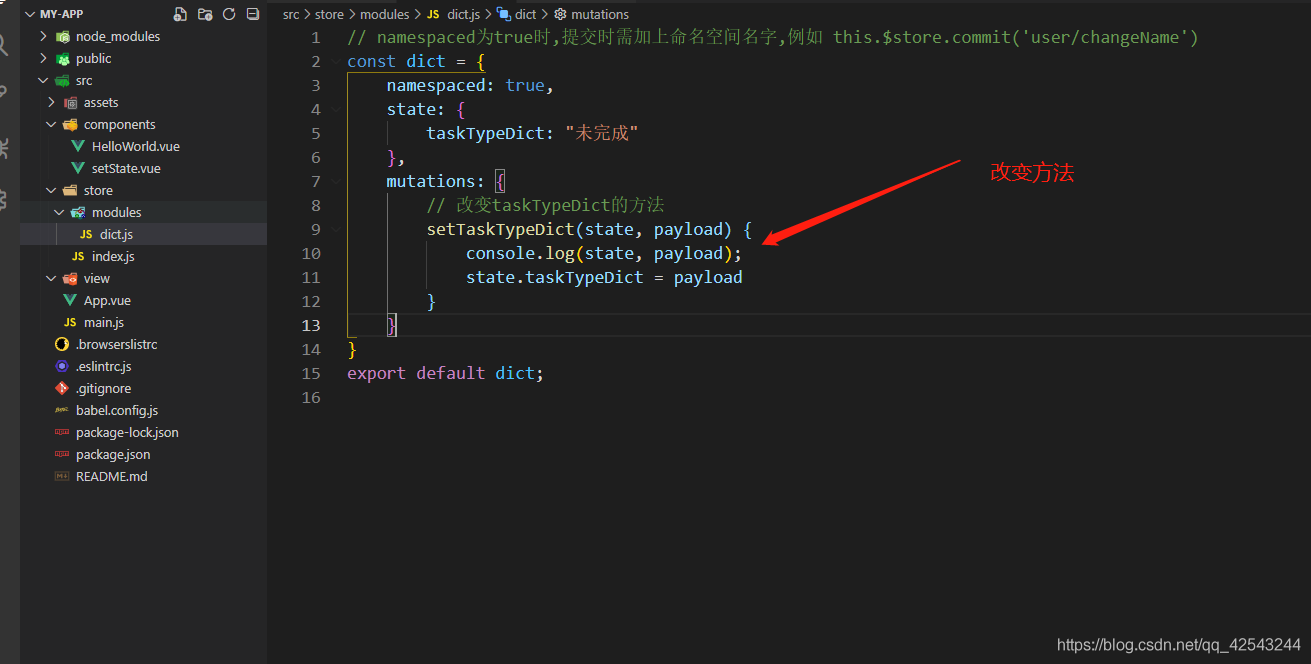
Task: Open the Run and Debug view
Action: 4,148
